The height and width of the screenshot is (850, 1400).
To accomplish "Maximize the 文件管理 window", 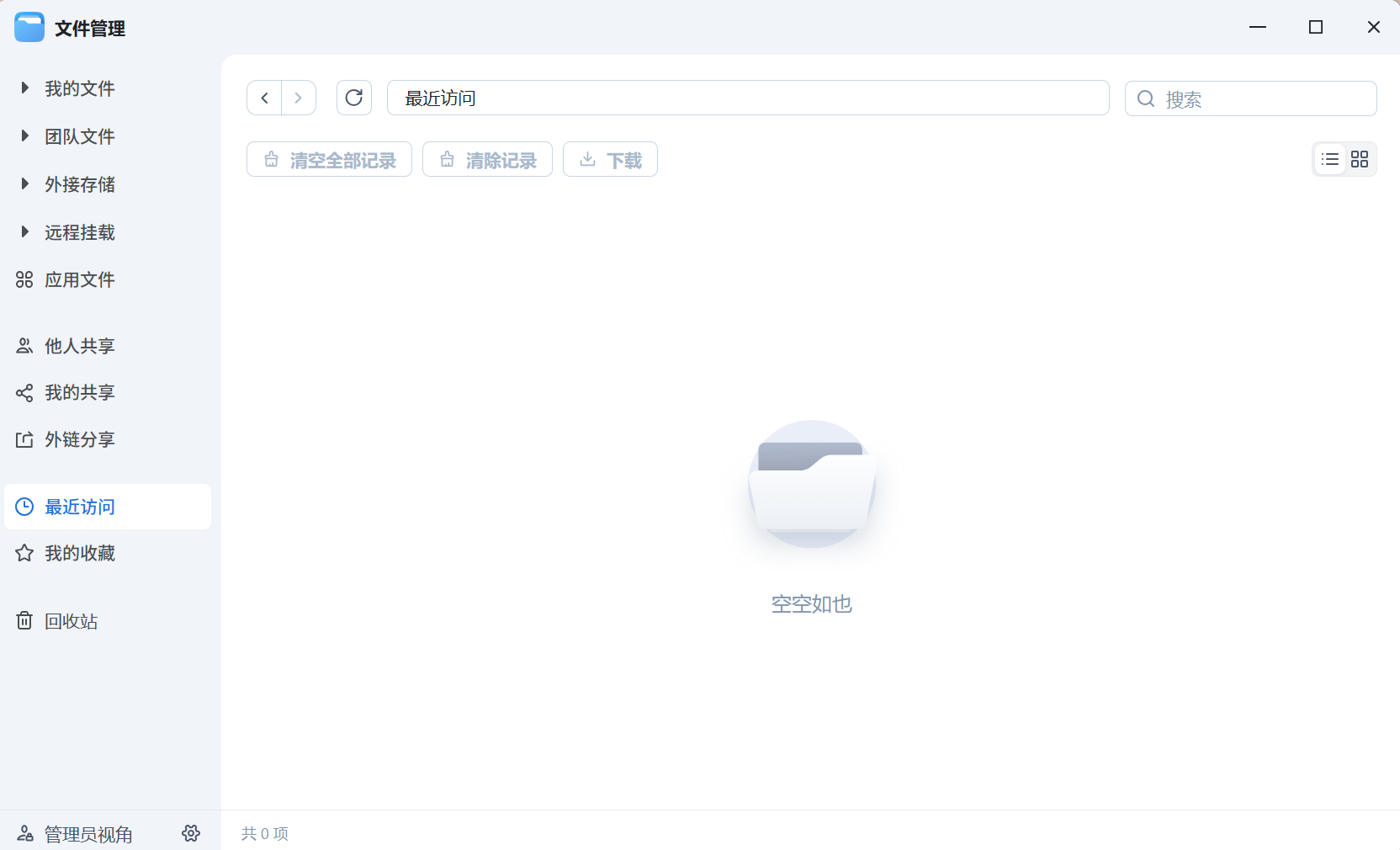I will click(x=1316, y=27).
